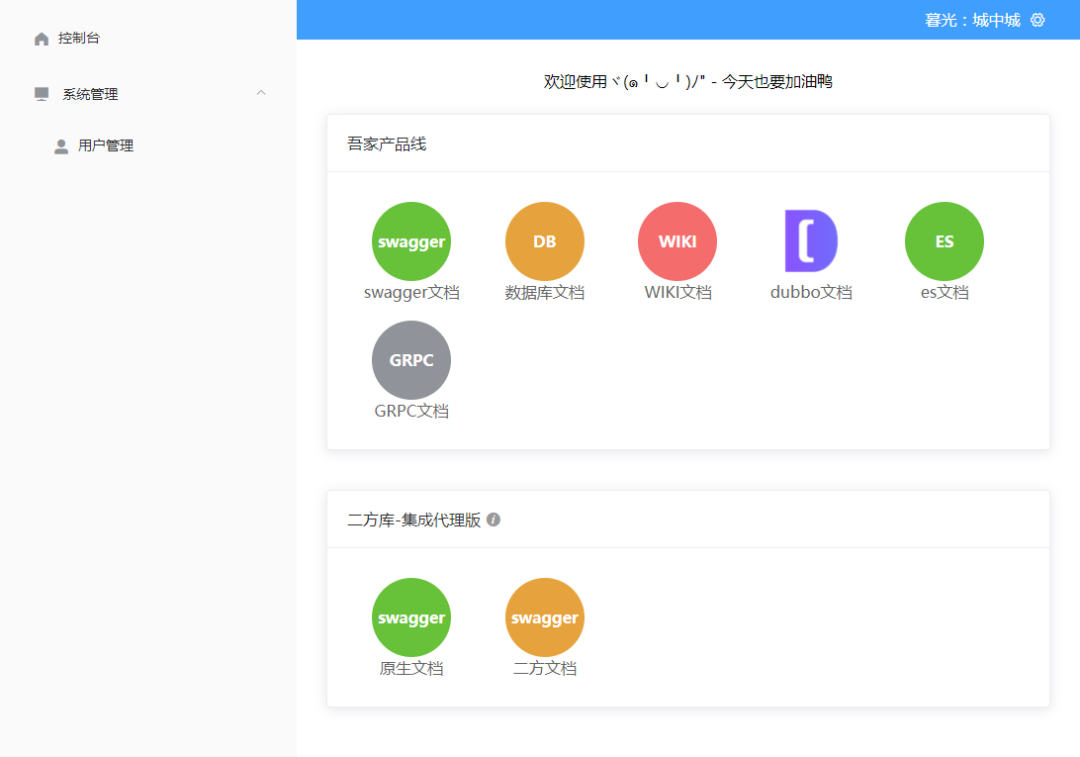Viewport: 1080px width, 757px height.
Task: Click the settings gear in top bar
Action: tap(1038, 20)
